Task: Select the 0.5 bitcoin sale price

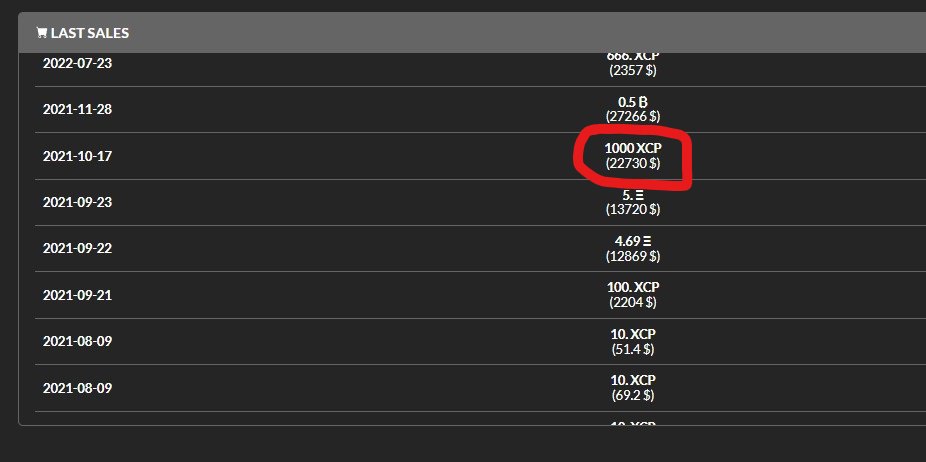Action: click(633, 102)
